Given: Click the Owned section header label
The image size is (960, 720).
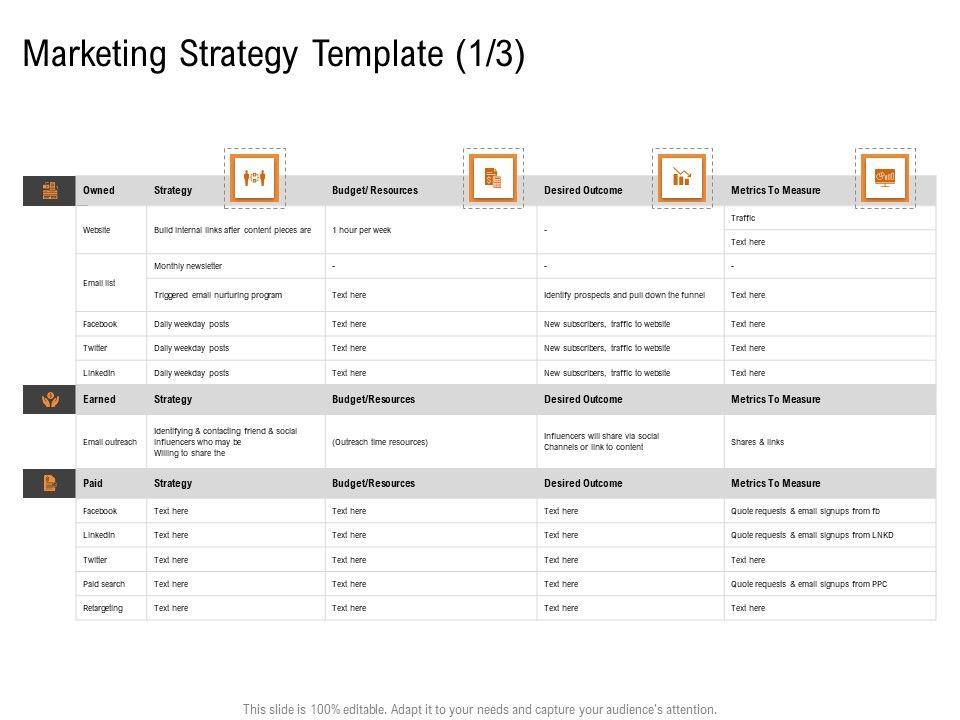Looking at the screenshot, I should 99,190.
